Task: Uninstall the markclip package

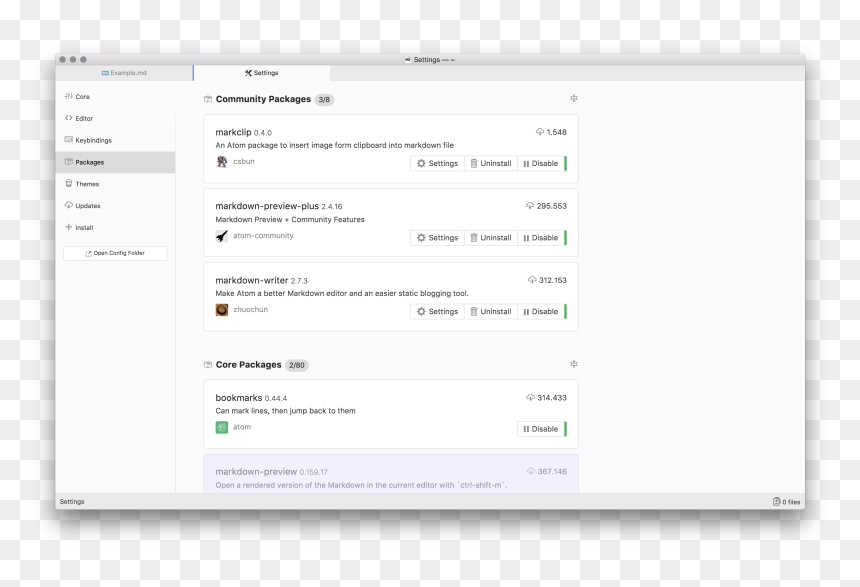Action: pos(491,163)
